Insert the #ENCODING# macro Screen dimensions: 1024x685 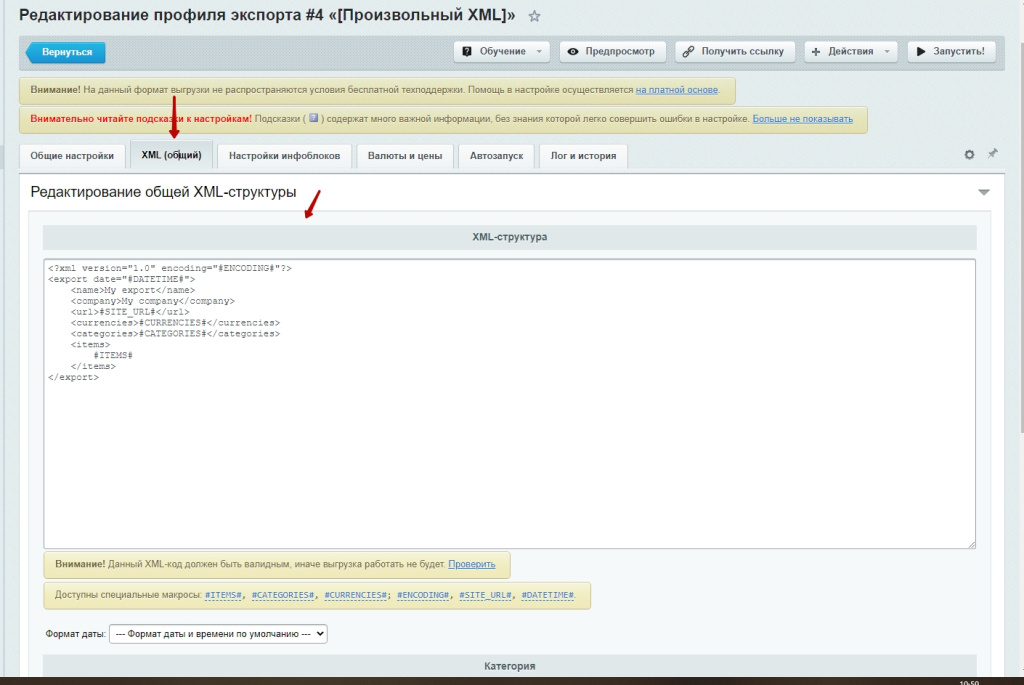423,595
